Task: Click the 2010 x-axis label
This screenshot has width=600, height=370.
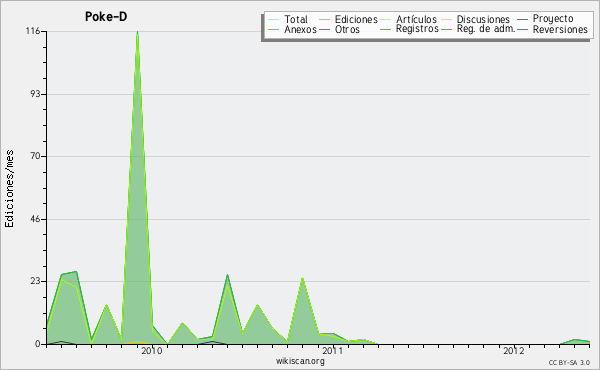Action: [152, 350]
